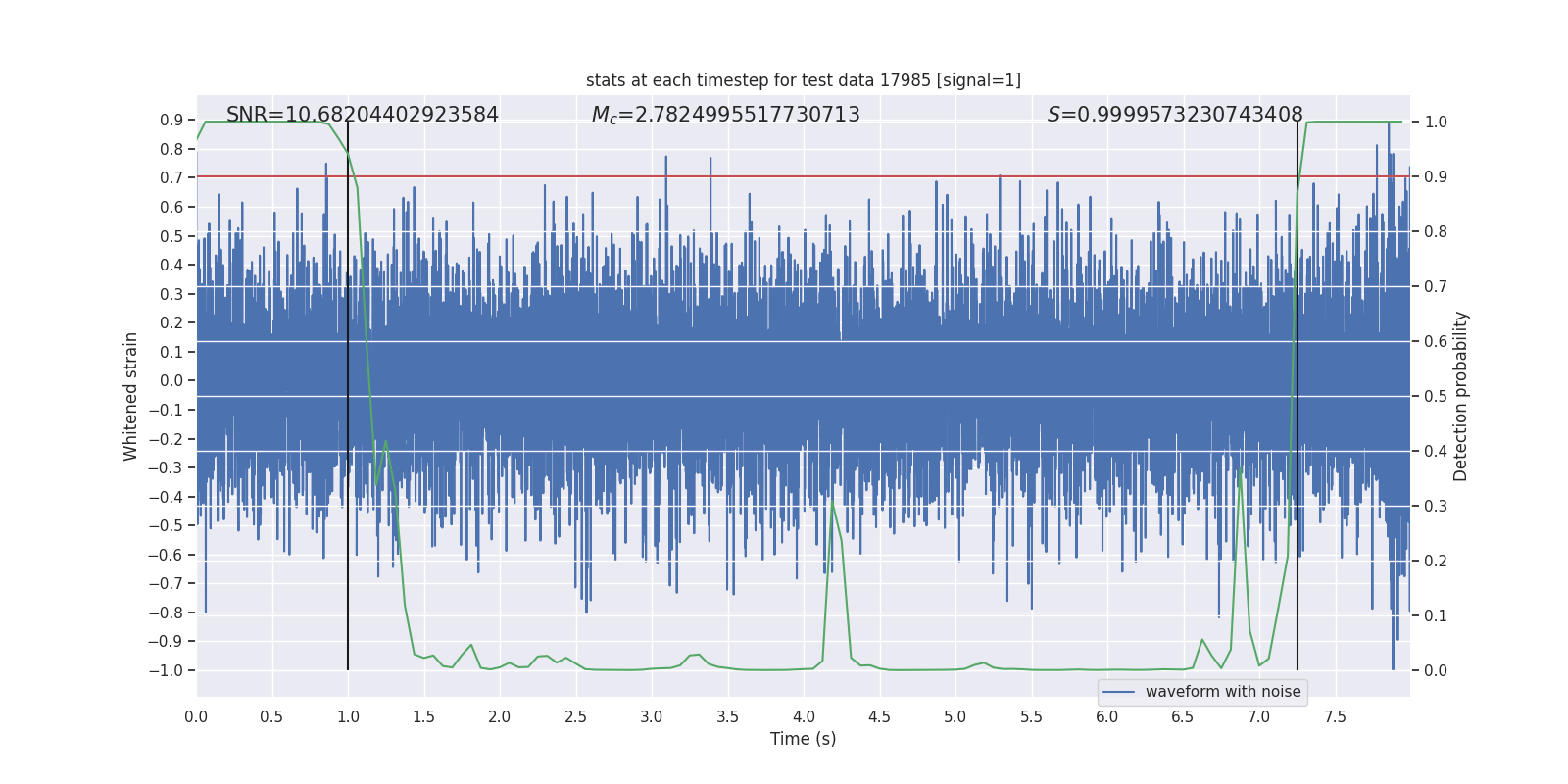Click the 'waveform with noise' legend label
This screenshot has height=784, width=1568.
[x=1223, y=692]
